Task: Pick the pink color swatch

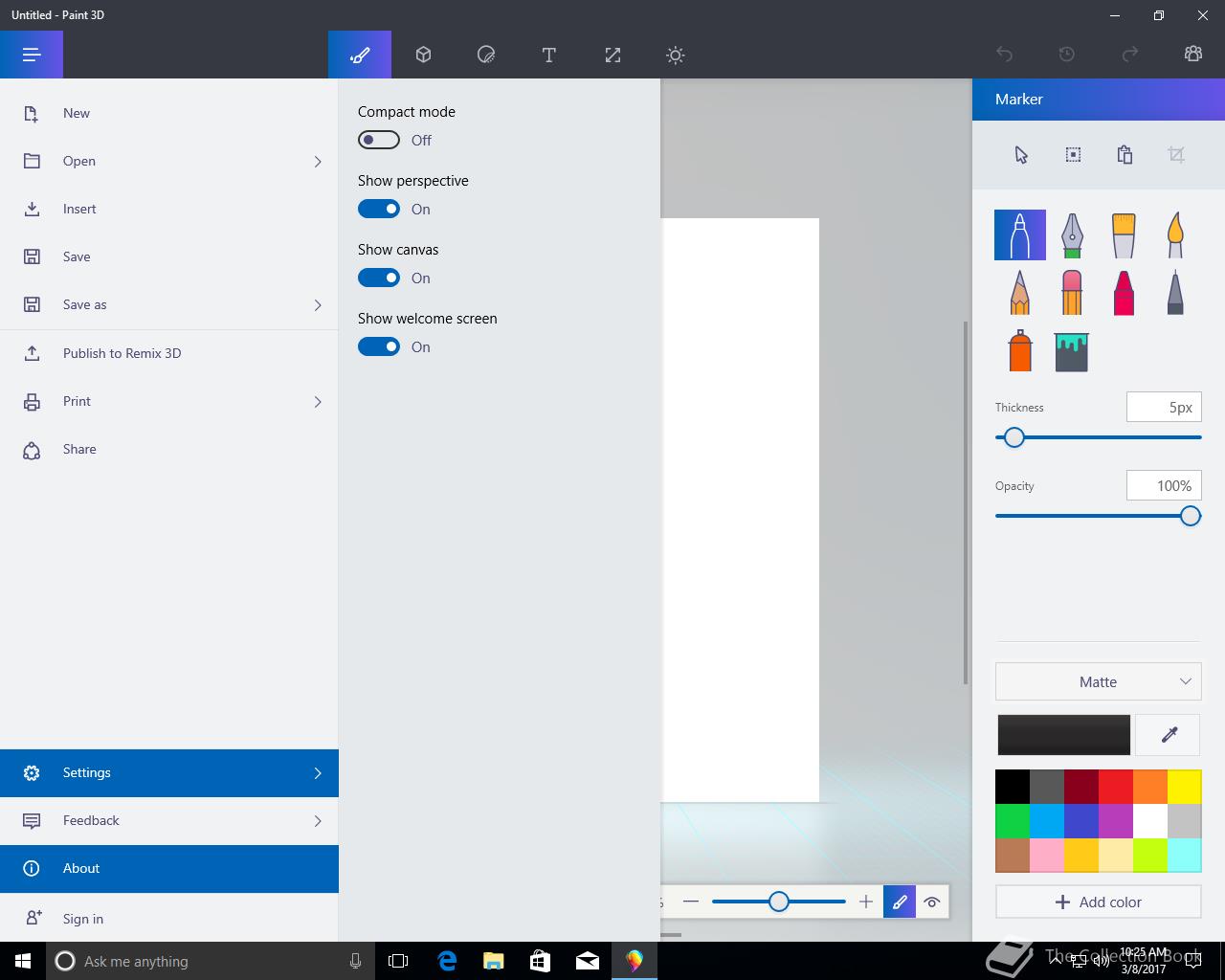Action: pos(1046,856)
